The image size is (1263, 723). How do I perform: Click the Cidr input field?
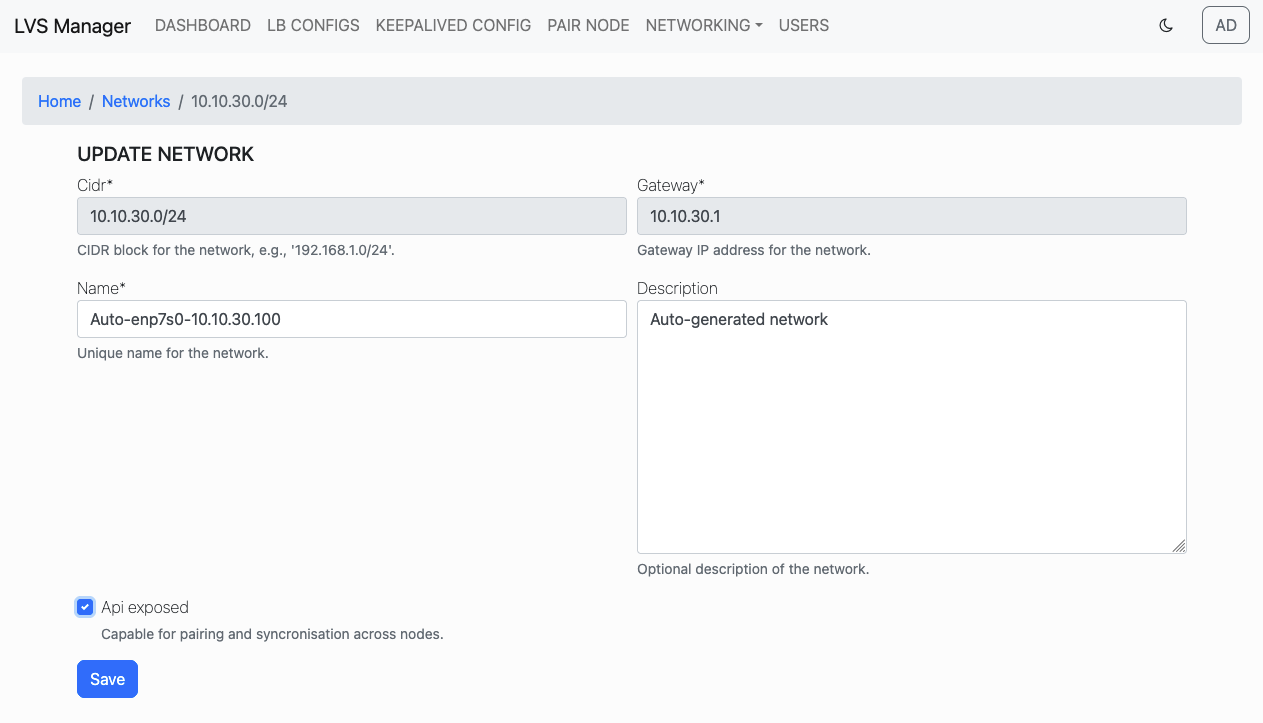point(352,216)
